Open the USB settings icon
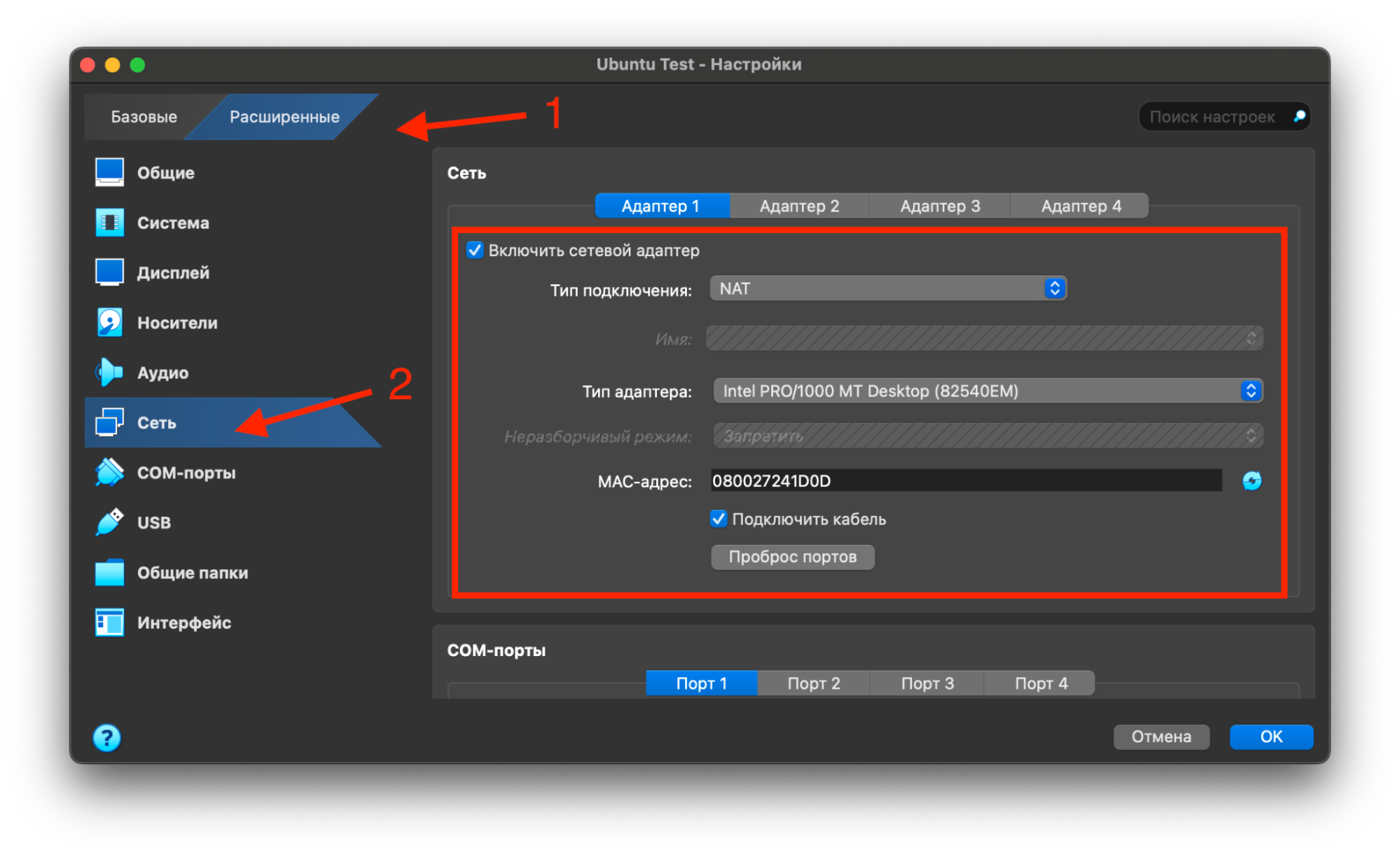The image size is (1400, 857). pyautogui.click(x=109, y=522)
